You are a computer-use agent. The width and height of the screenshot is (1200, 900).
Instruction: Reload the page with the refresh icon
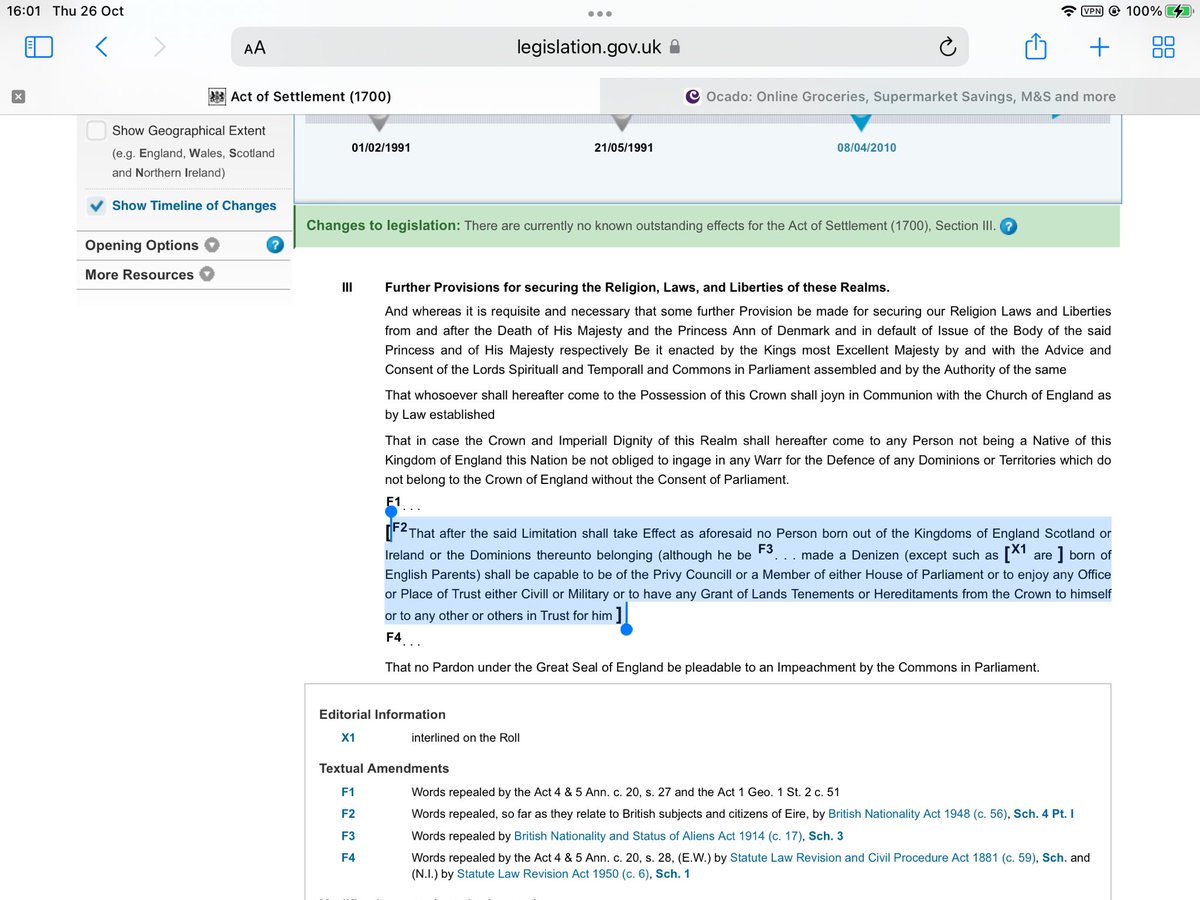tap(949, 47)
